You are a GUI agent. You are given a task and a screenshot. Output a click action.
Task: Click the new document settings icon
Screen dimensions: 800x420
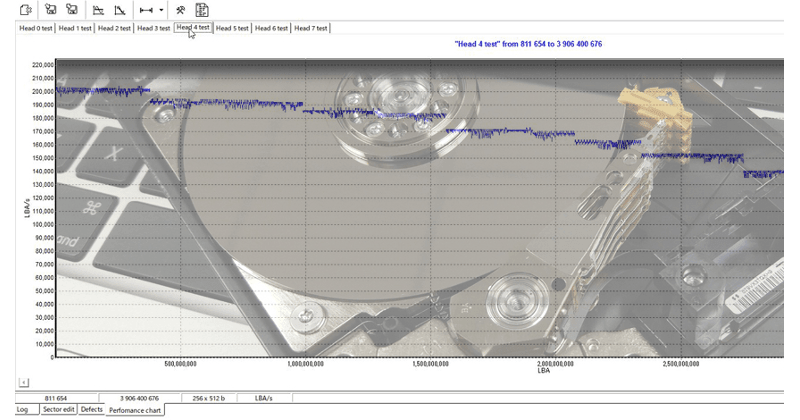coord(26,10)
